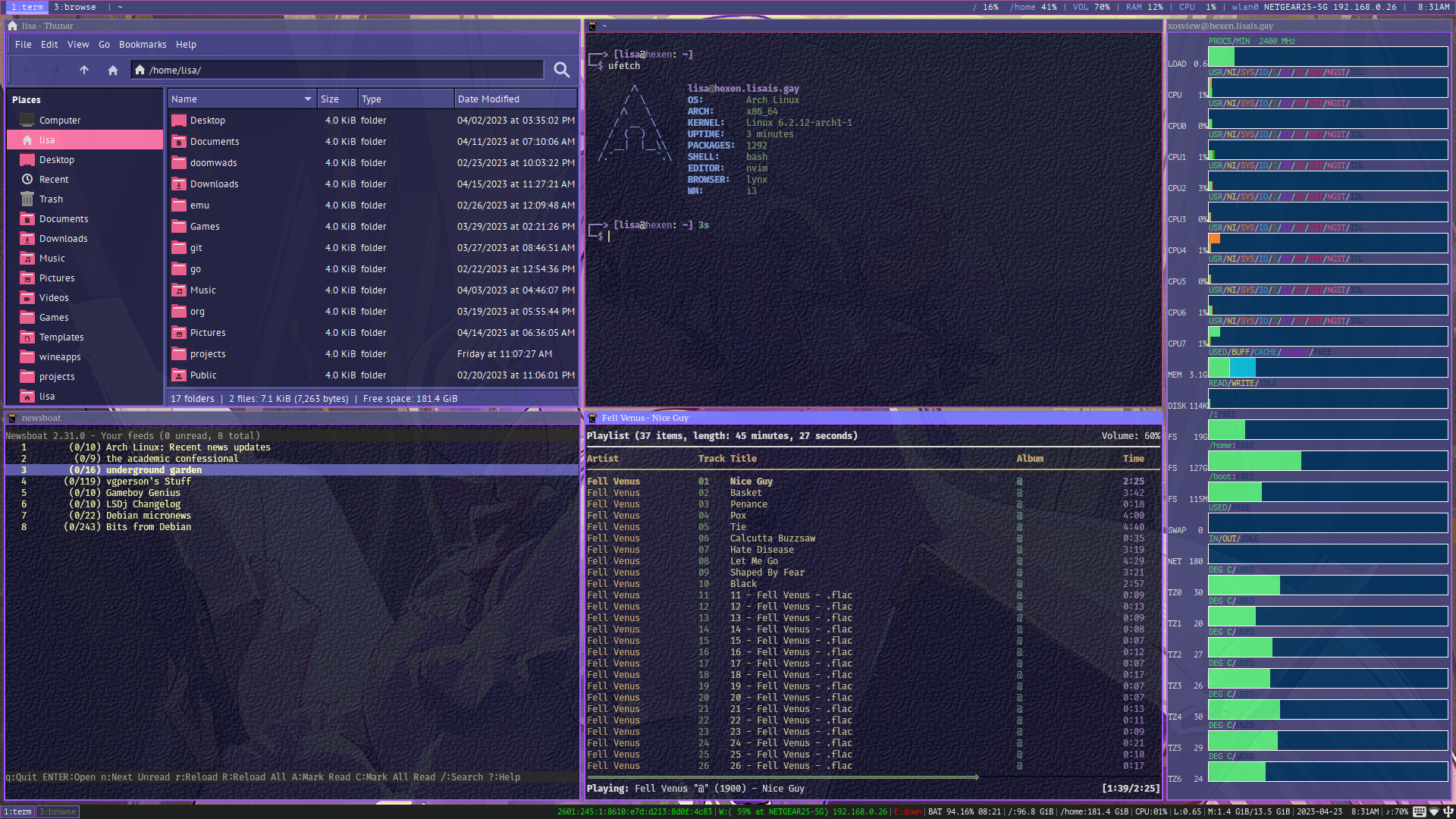Switch to the 3:browse workspace
1456x819 pixels.
[x=74, y=7]
